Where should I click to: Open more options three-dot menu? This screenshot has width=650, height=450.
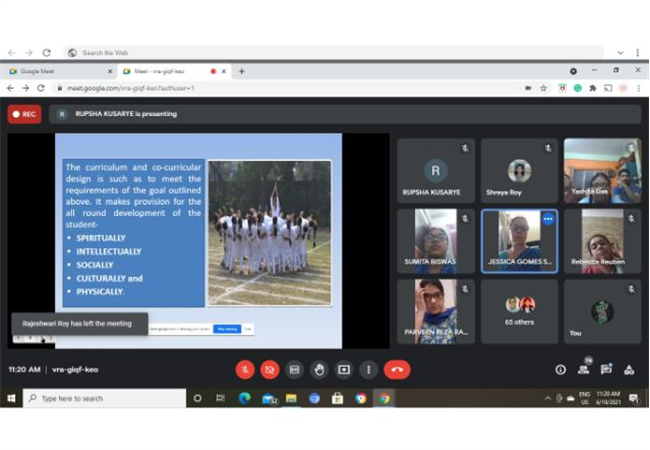368,370
